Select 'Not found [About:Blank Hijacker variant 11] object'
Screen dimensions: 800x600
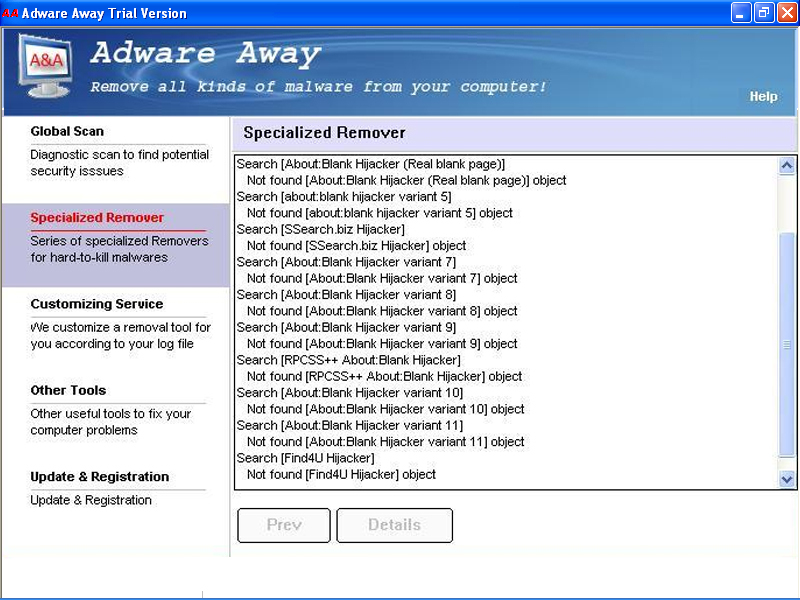[386, 441]
